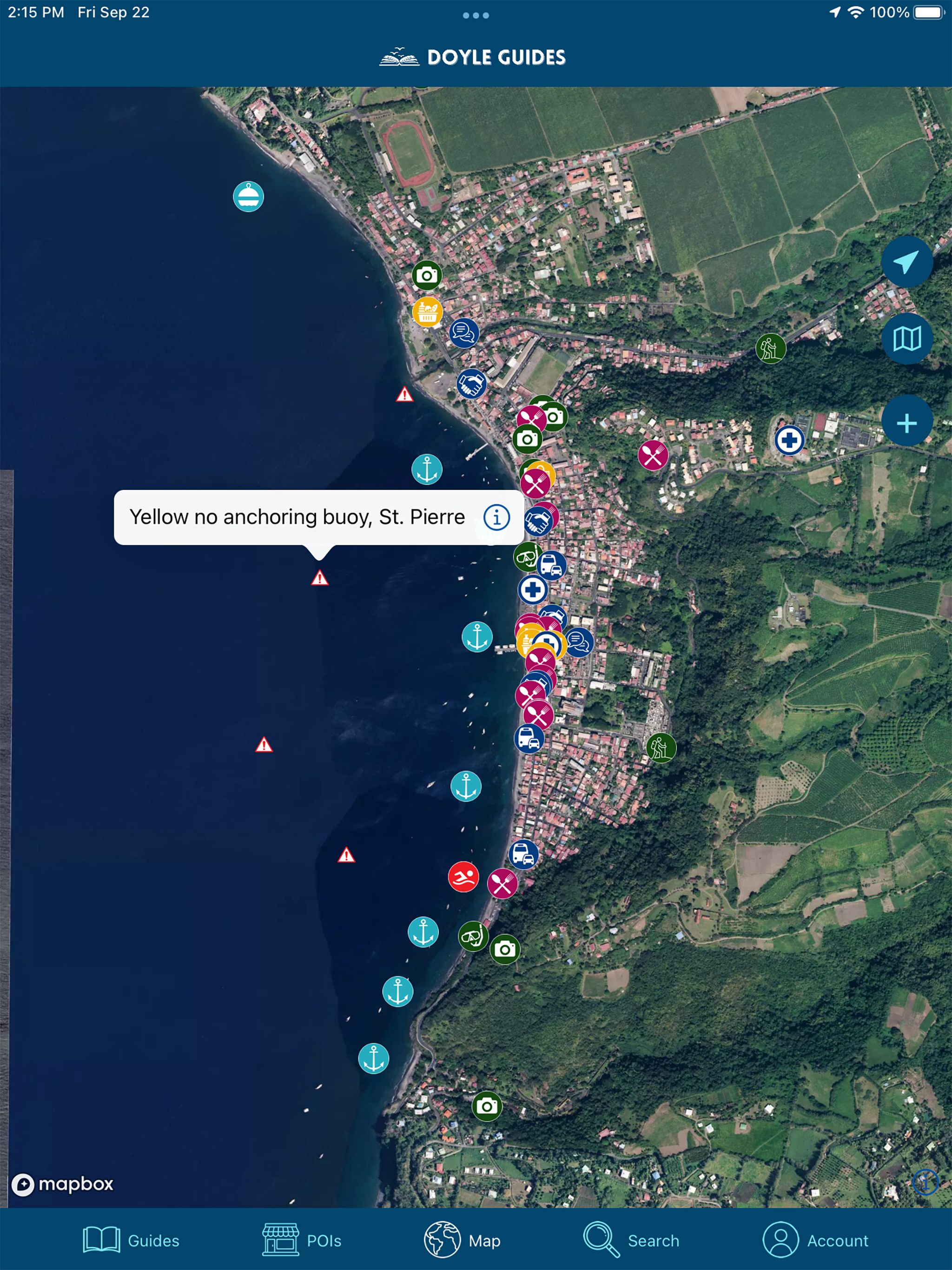Open the map style selector button
The height and width of the screenshot is (1270, 952).
tap(906, 339)
